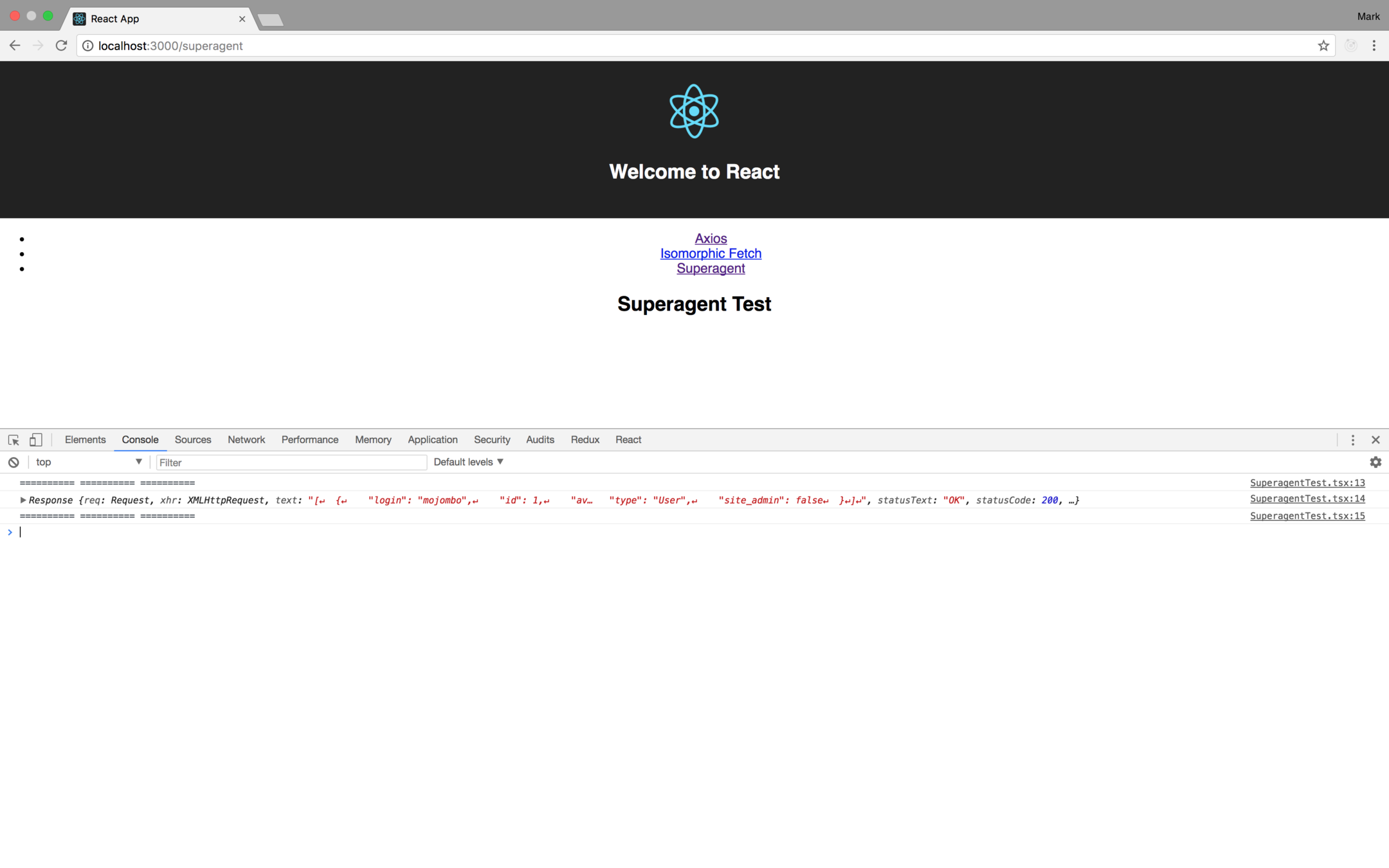The height and width of the screenshot is (868, 1389).
Task: Switch to the Network tab
Action: click(x=246, y=440)
